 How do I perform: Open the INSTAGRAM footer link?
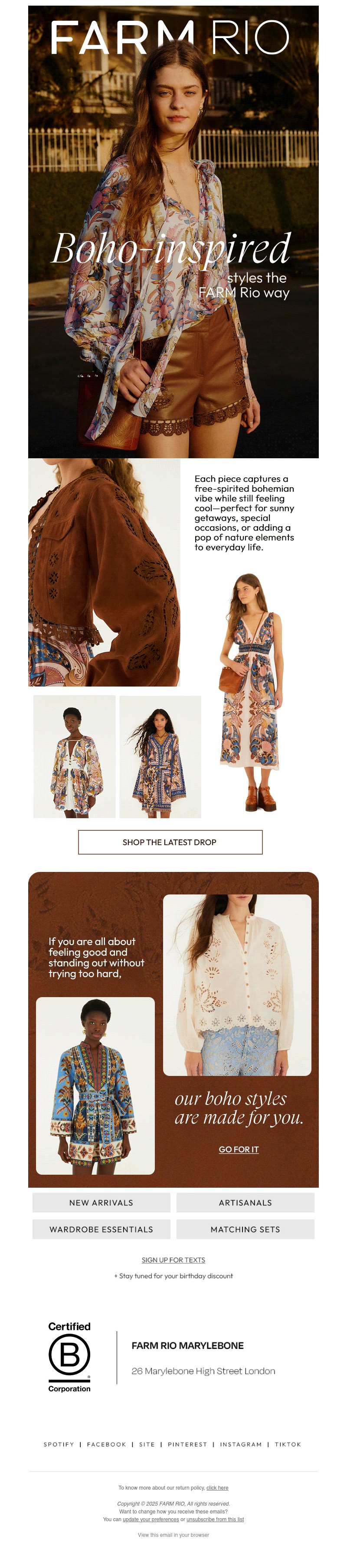(241, 1445)
